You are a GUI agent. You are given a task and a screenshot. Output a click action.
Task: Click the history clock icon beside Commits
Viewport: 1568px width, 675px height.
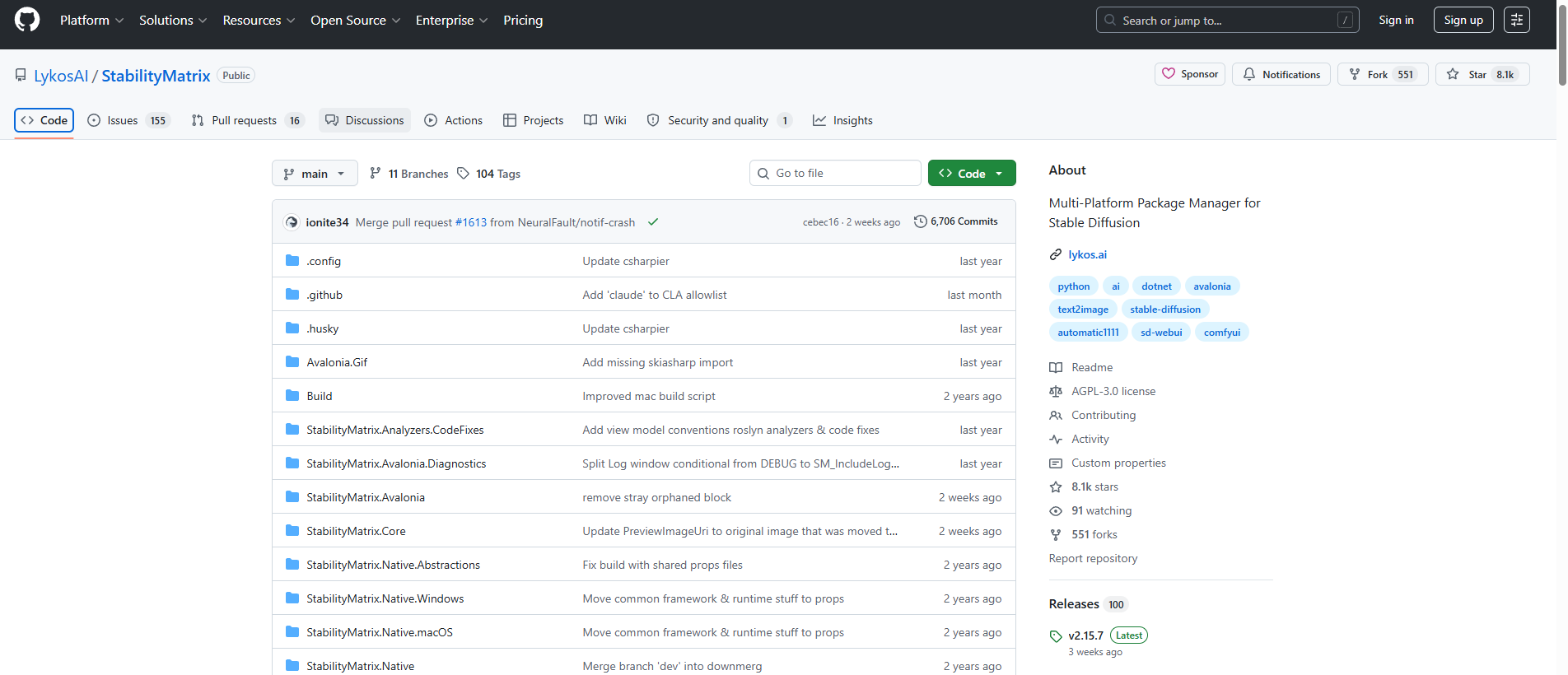tap(921, 221)
